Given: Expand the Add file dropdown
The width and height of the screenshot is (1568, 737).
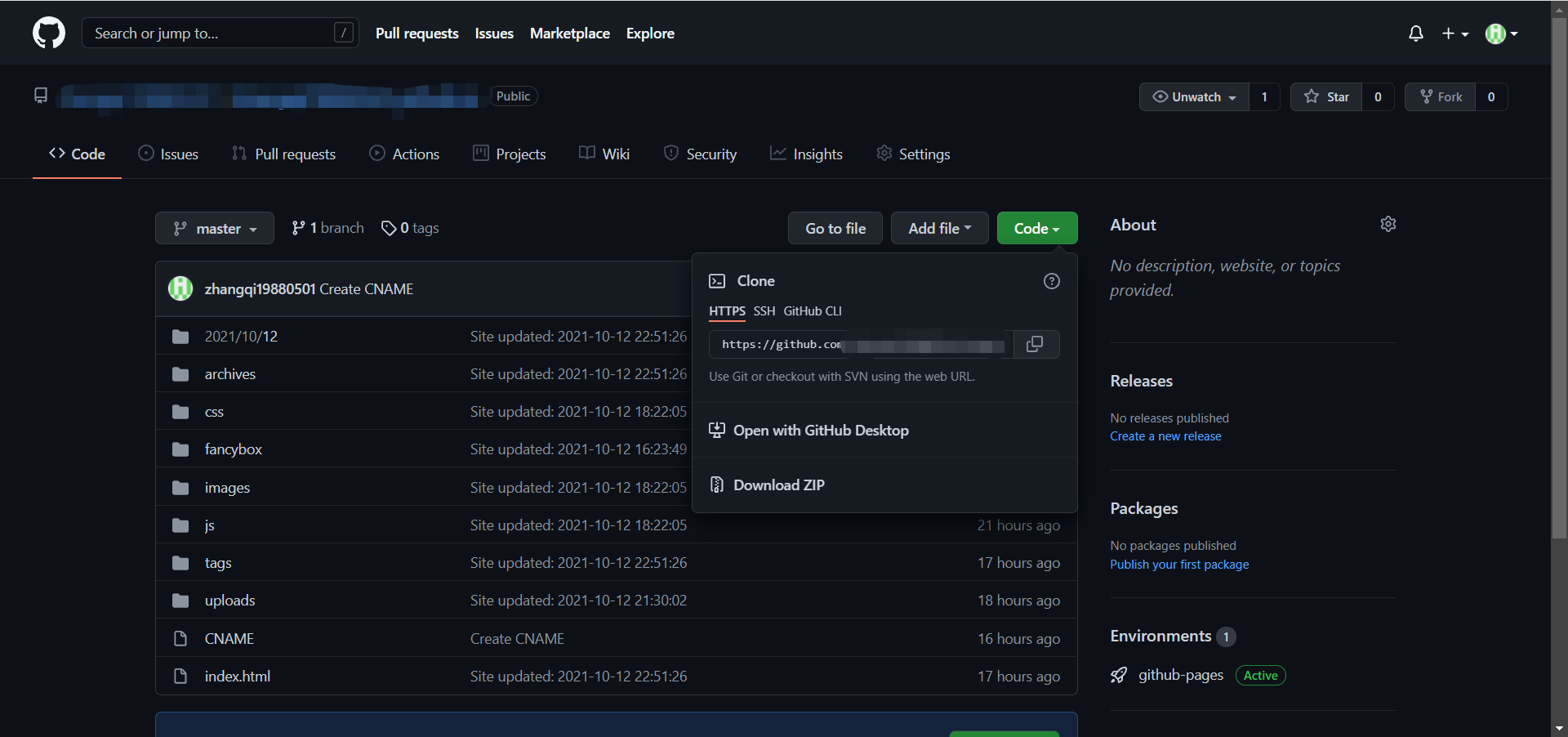Looking at the screenshot, I should (x=940, y=228).
